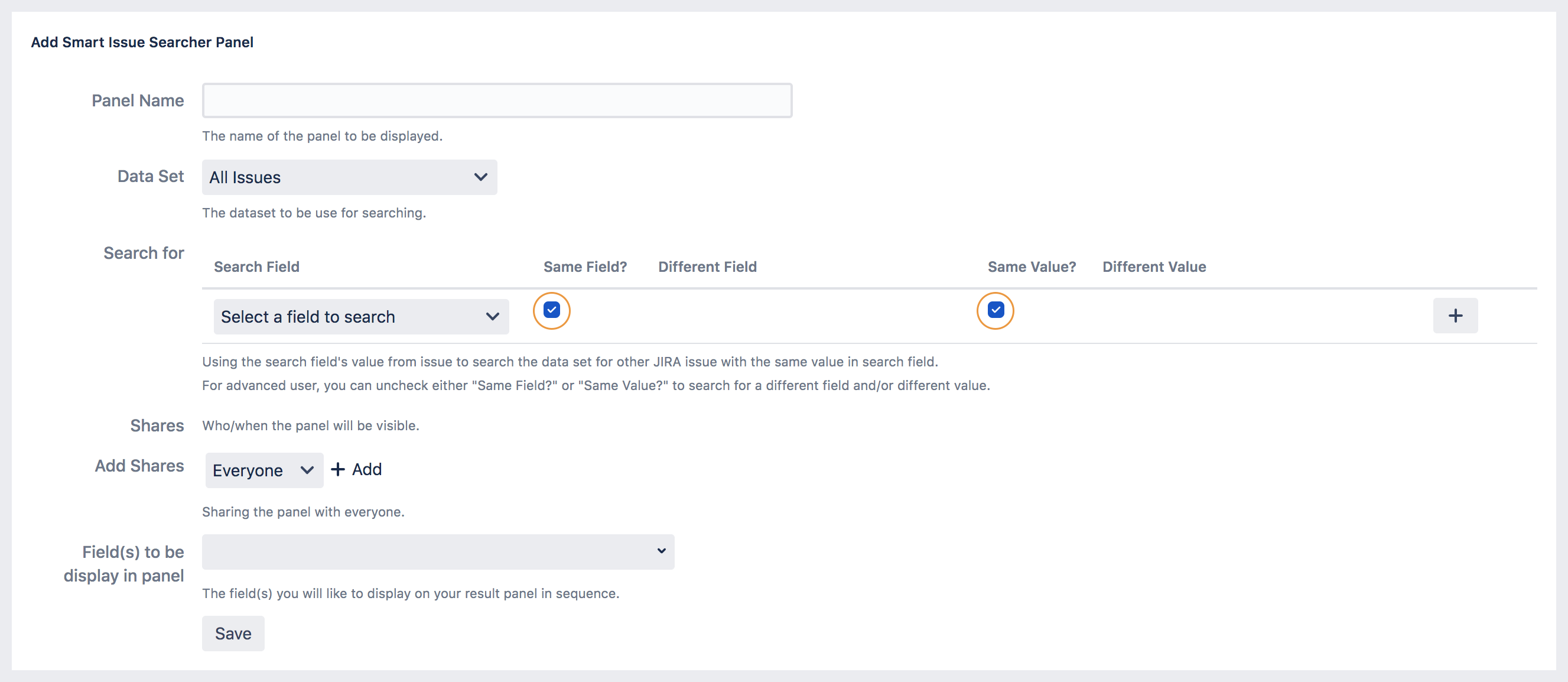
Task: Open the Select a field to search dropdown
Action: (x=361, y=317)
